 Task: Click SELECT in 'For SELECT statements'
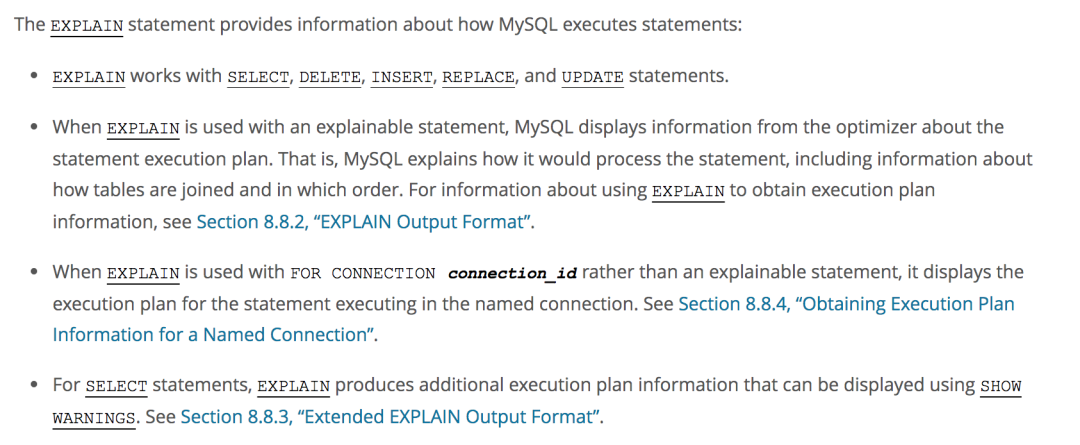[x=116, y=386]
